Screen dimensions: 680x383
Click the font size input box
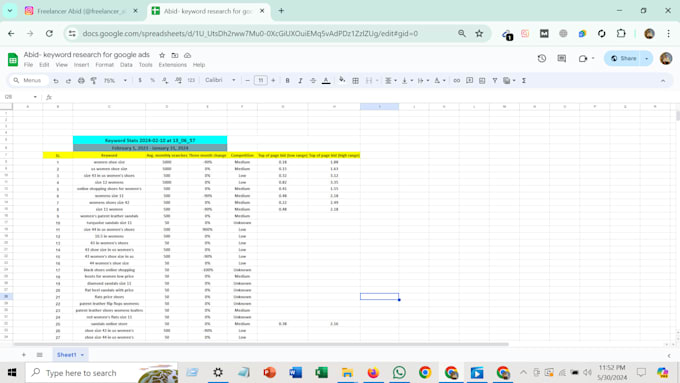coord(261,81)
